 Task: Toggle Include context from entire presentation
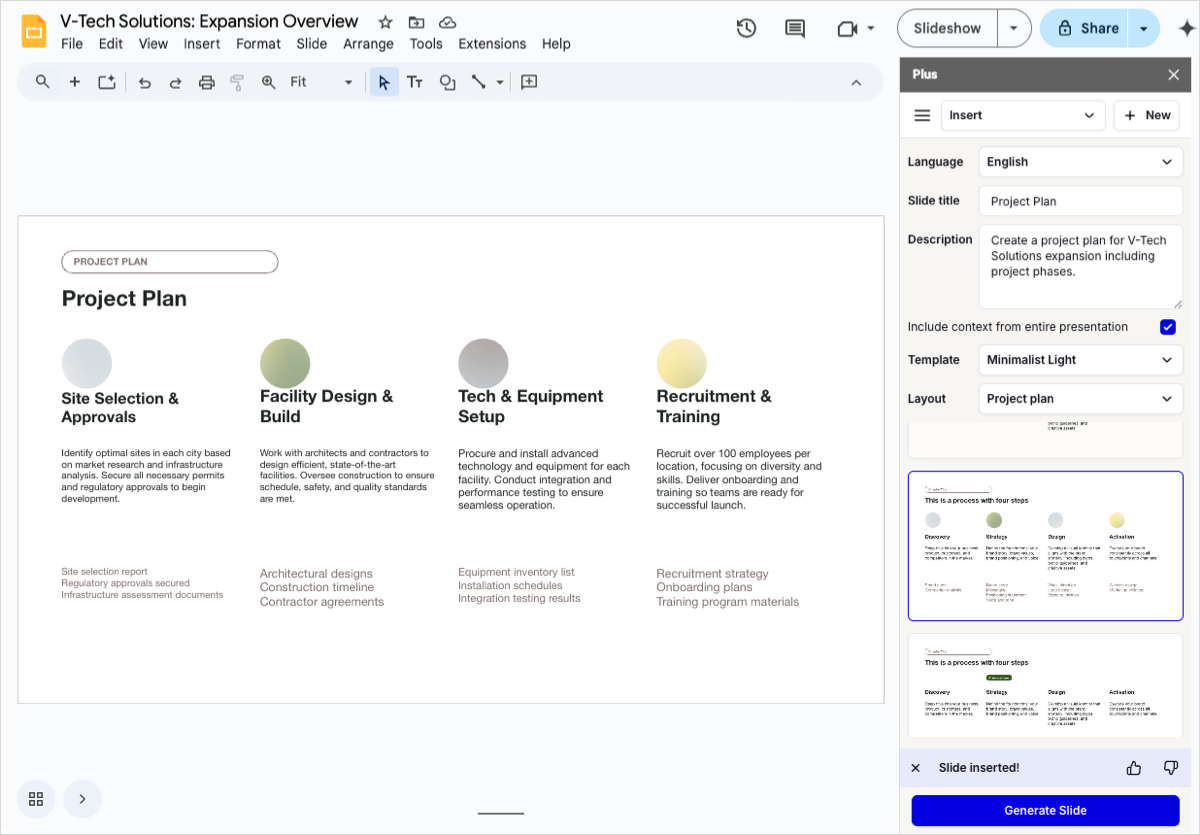[1168, 327]
